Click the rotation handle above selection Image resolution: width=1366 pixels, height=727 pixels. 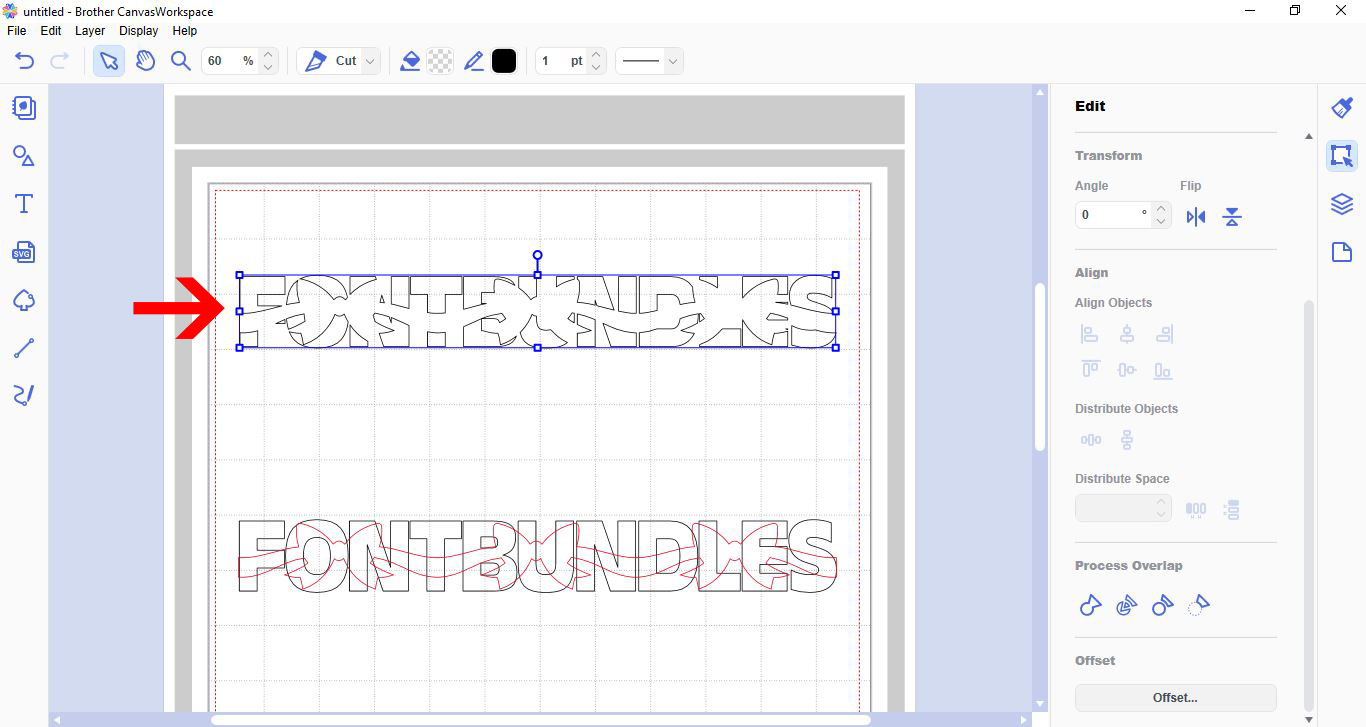tap(537, 256)
